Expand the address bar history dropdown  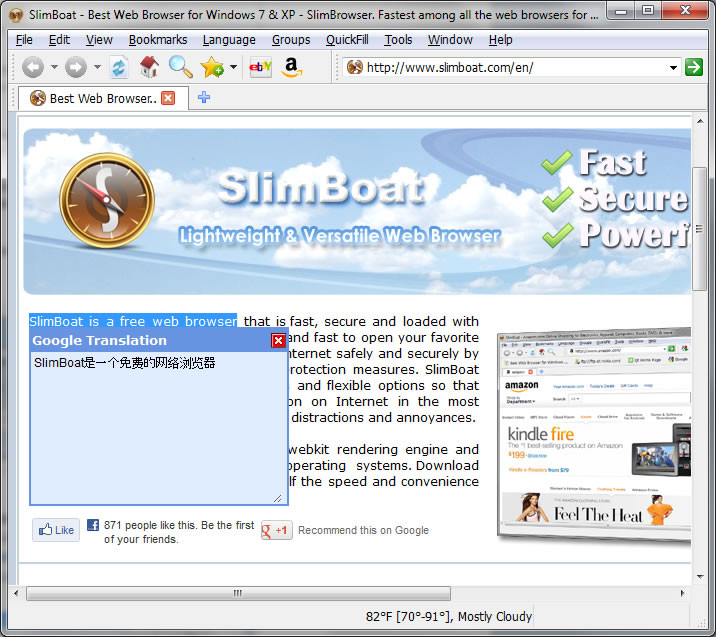coord(673,68)
